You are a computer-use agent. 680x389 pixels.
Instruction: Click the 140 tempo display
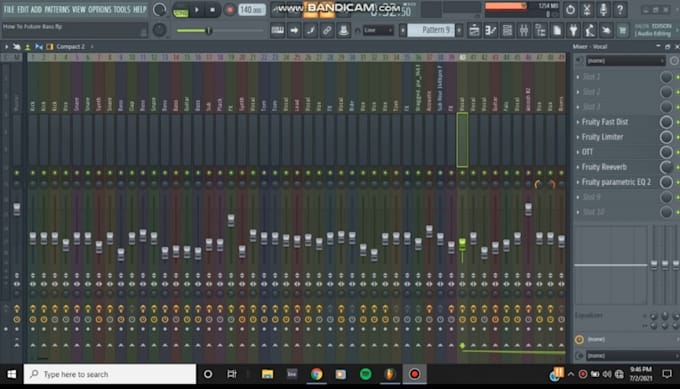pos(252,10)
